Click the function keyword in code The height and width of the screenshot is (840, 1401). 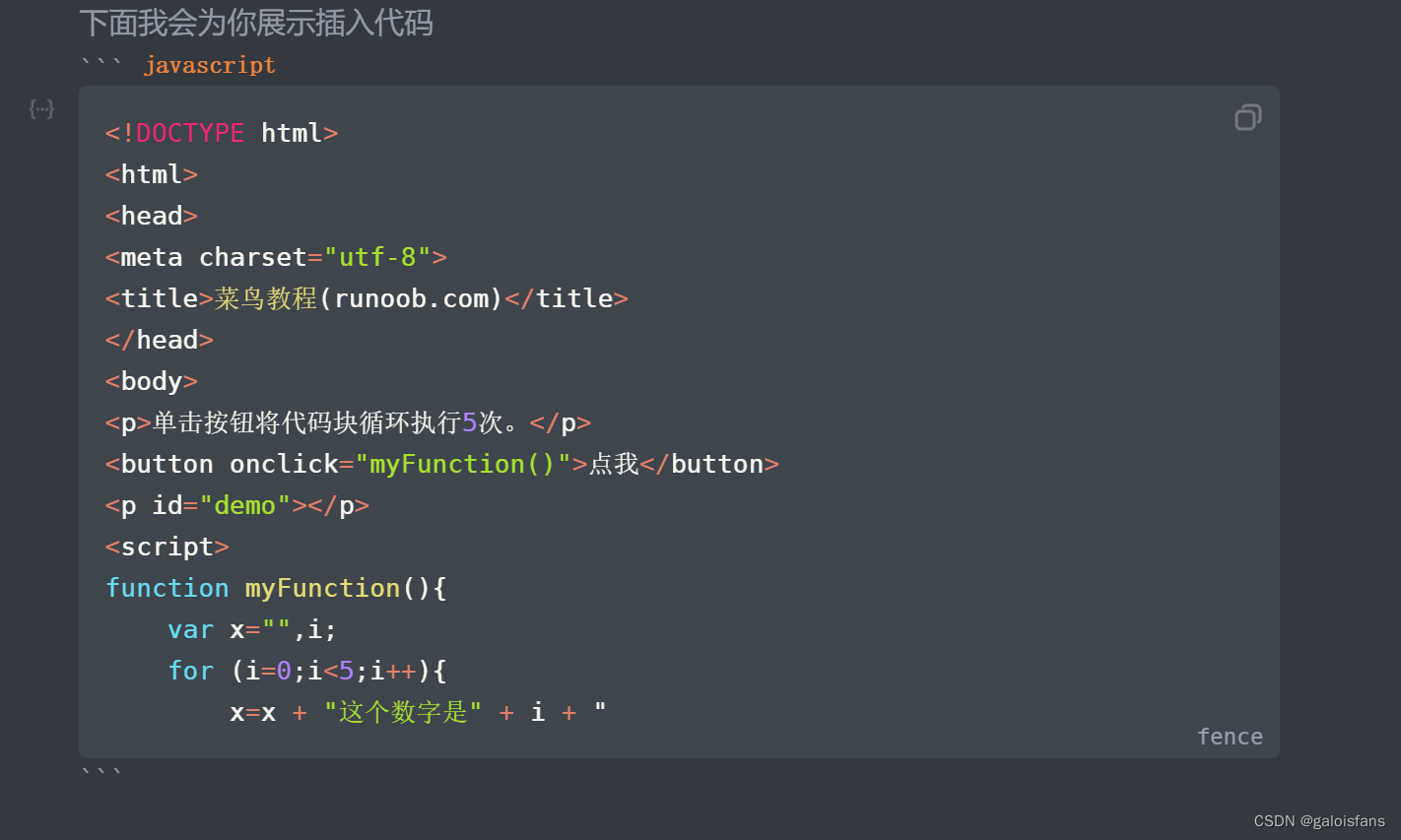(x=167, y=587)
